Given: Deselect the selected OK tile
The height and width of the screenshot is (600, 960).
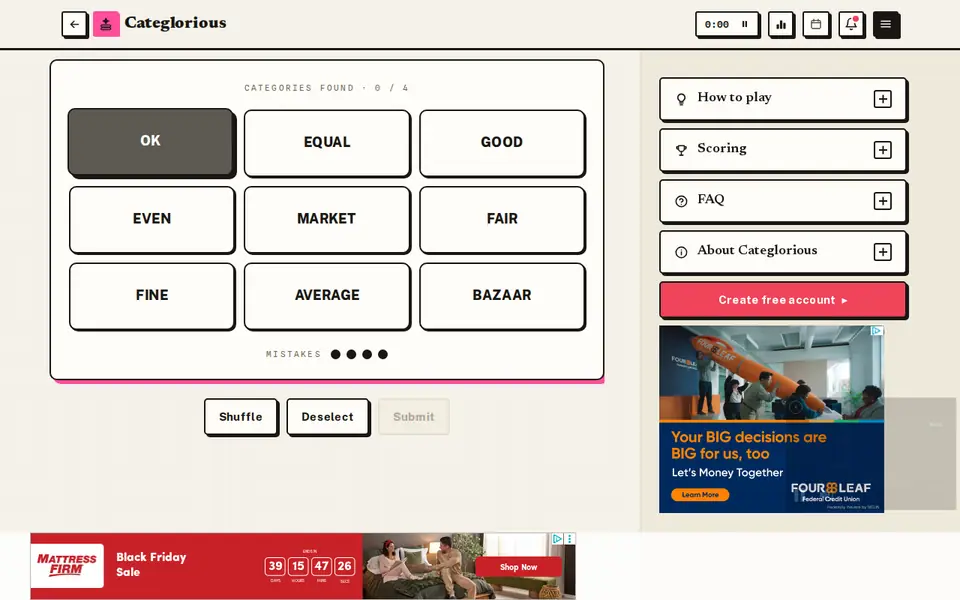Looking at the screenshot, I should coord(151,141).
